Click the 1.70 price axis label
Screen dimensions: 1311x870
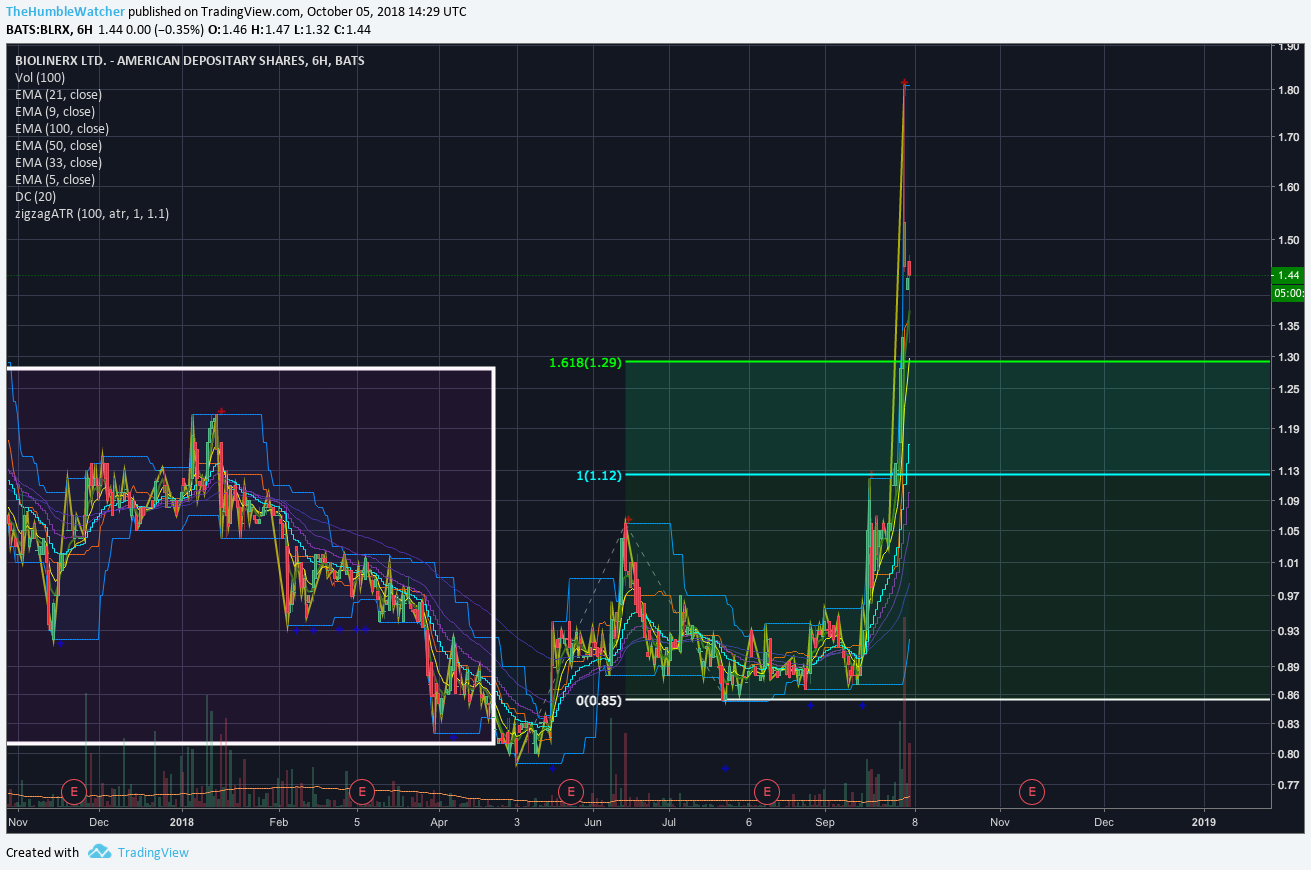1288,137
